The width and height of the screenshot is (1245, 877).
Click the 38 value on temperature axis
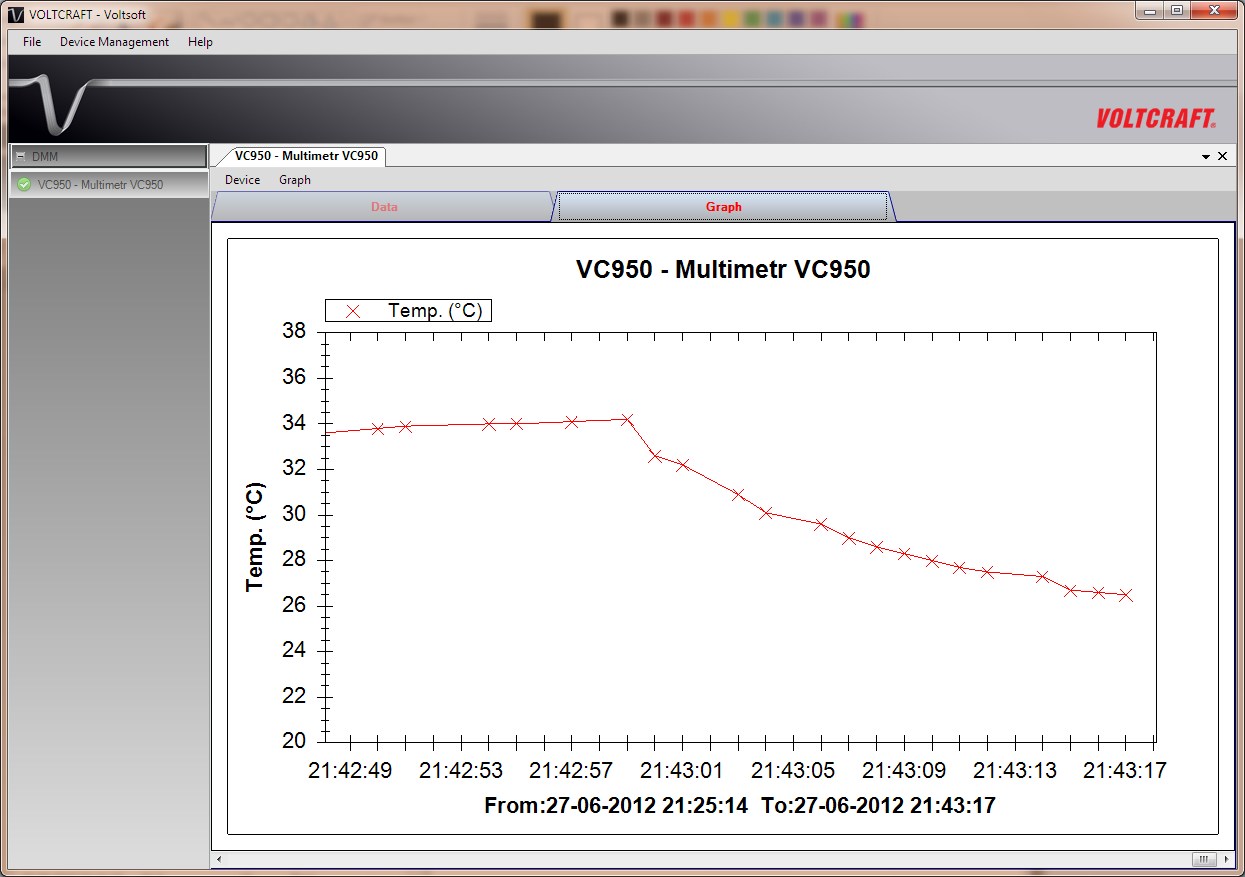click(294, 331)
